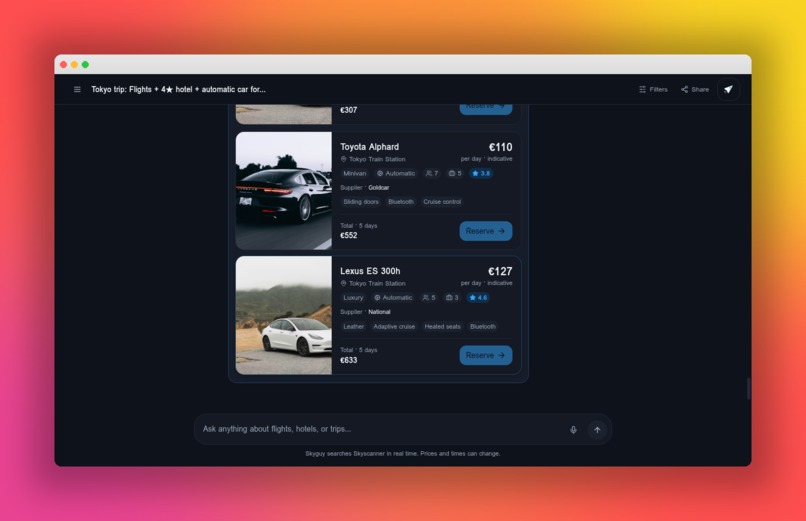Click the Leather feature tag

(x=354, y=327)
